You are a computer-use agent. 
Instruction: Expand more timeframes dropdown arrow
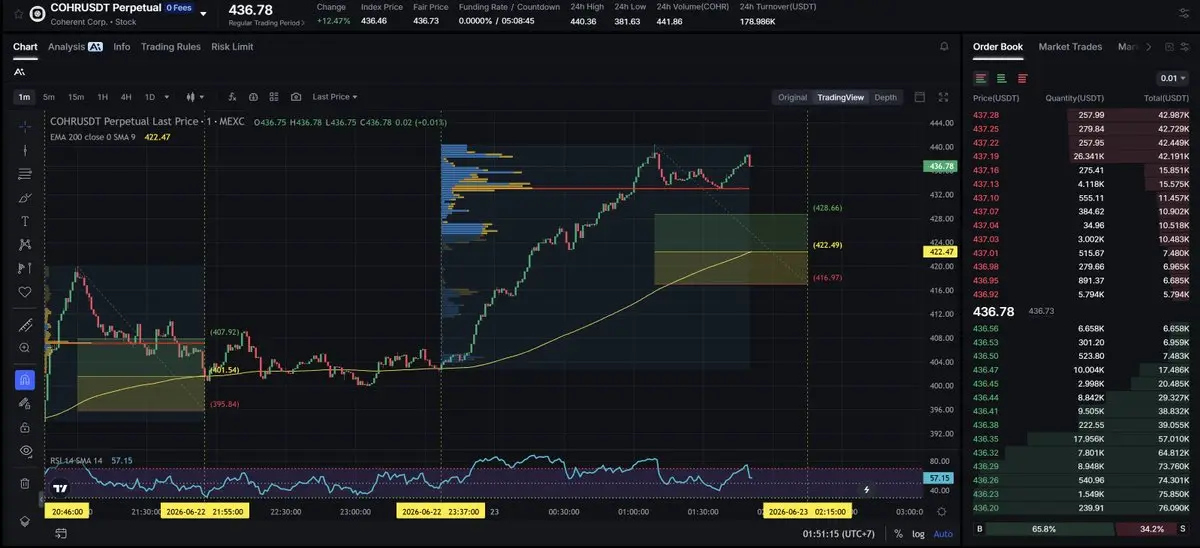pyautogui.click(x=165, y=97)
